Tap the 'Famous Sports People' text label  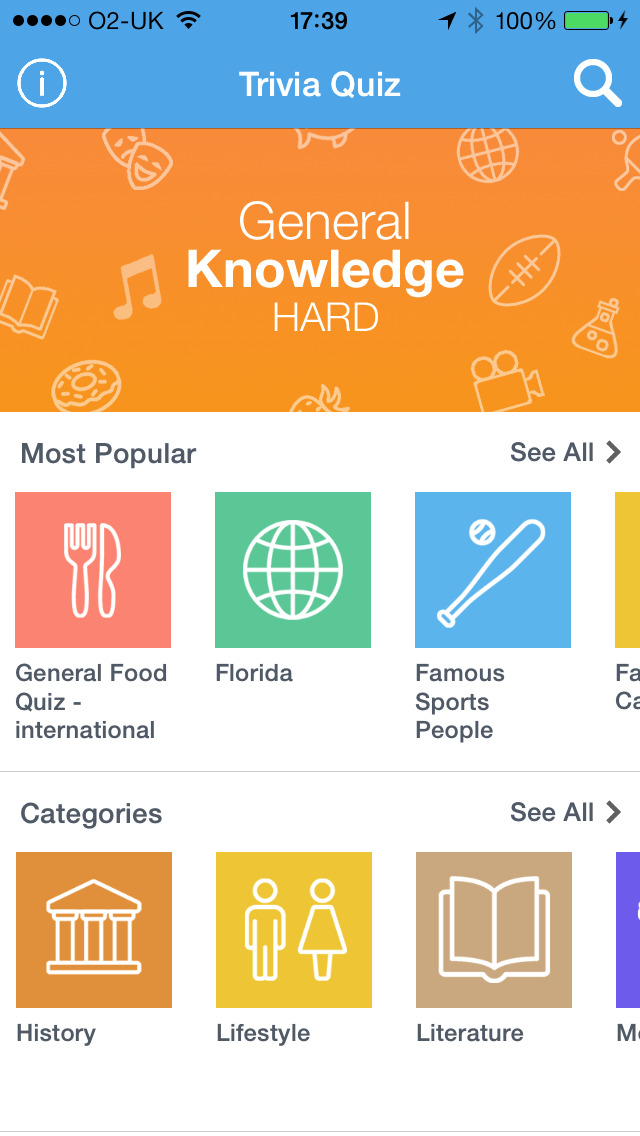(x=460, y=701)
